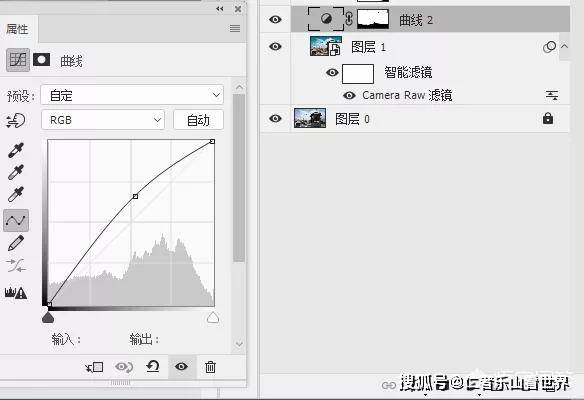Collapse the Properties panel with double arrows
This screenshot has height=400, width=584.
click(x=220, y=9)
